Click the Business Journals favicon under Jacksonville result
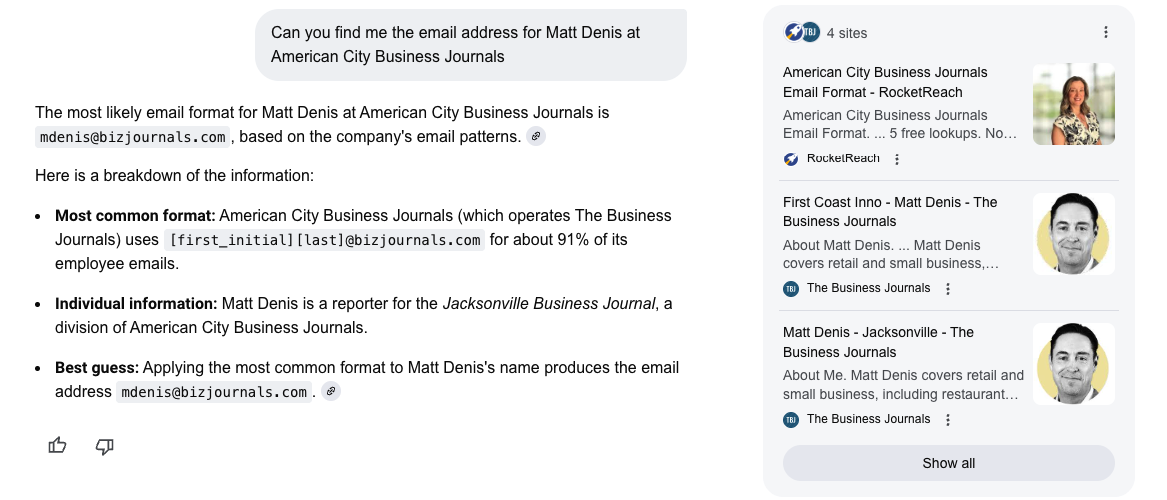The image size is (1167, 500). (791, 420)
